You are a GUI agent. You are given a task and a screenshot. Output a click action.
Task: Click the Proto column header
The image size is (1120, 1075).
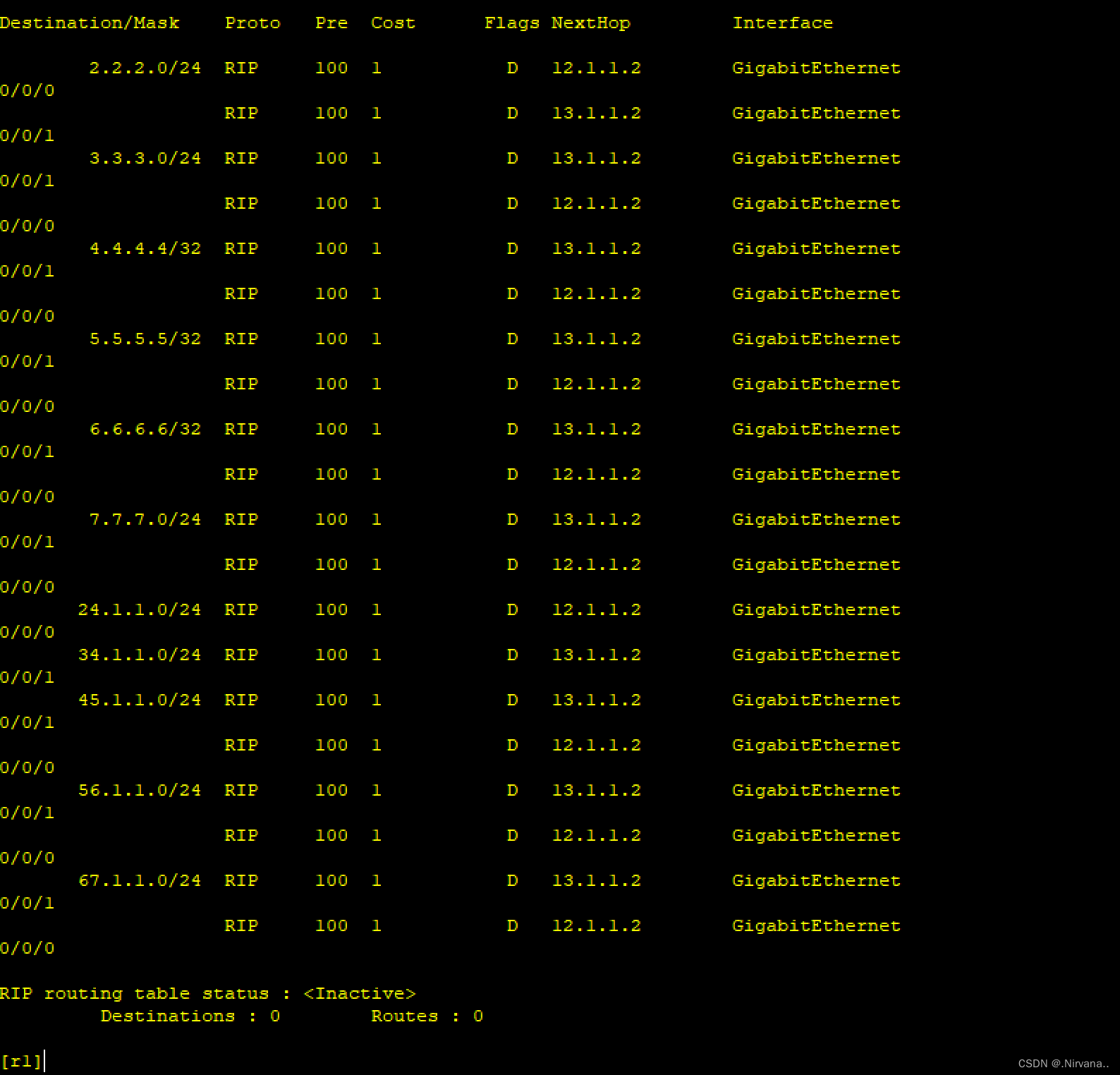252,23
